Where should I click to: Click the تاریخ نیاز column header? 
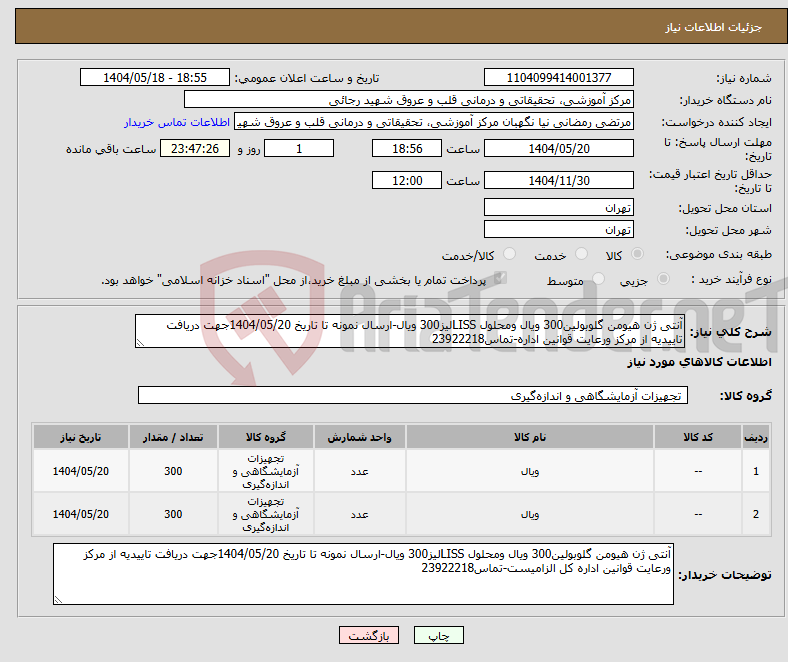coord(81,437)
